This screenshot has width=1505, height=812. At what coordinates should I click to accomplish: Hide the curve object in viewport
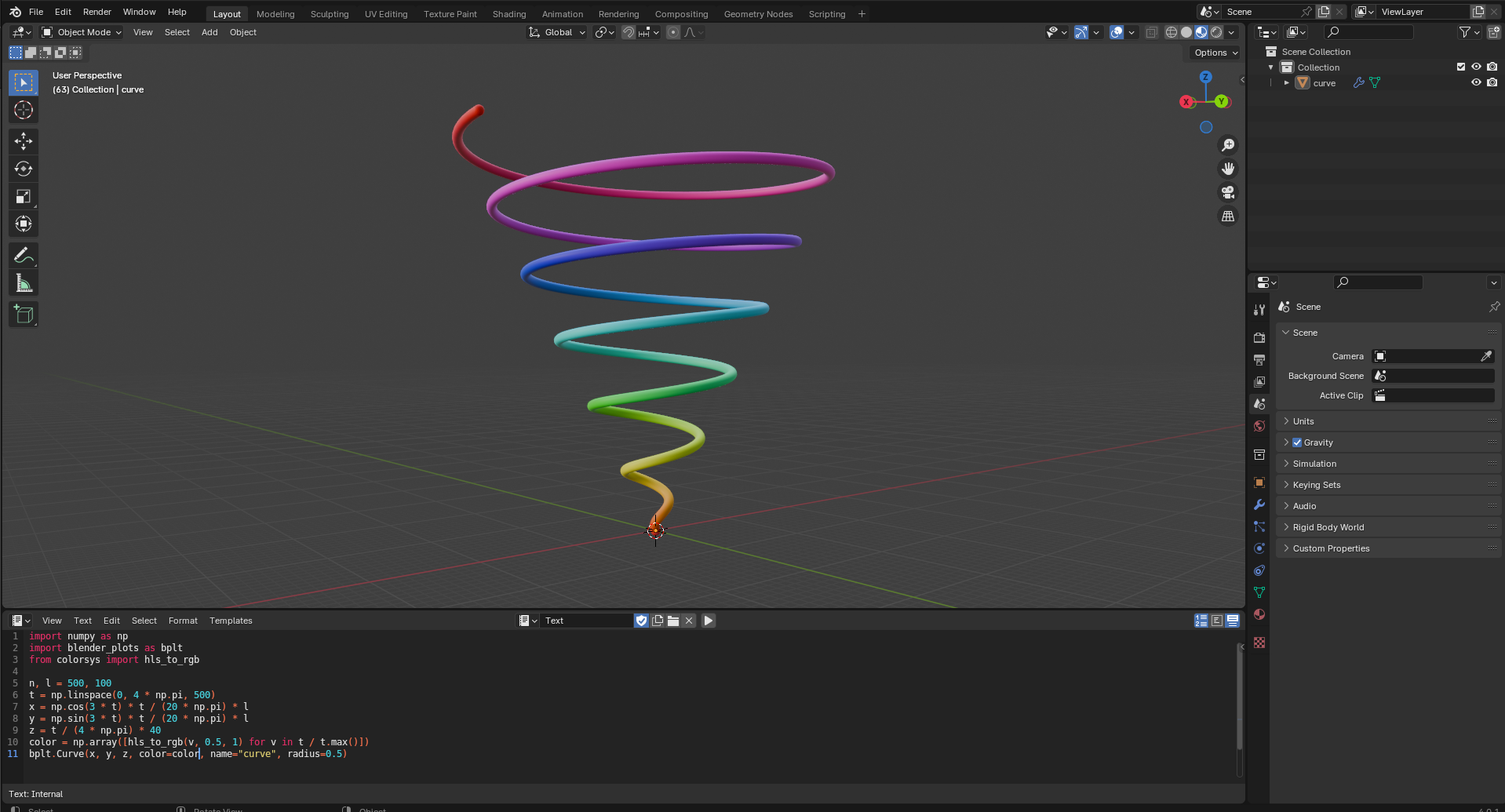pyautogui.click(x=1476, y=82)
